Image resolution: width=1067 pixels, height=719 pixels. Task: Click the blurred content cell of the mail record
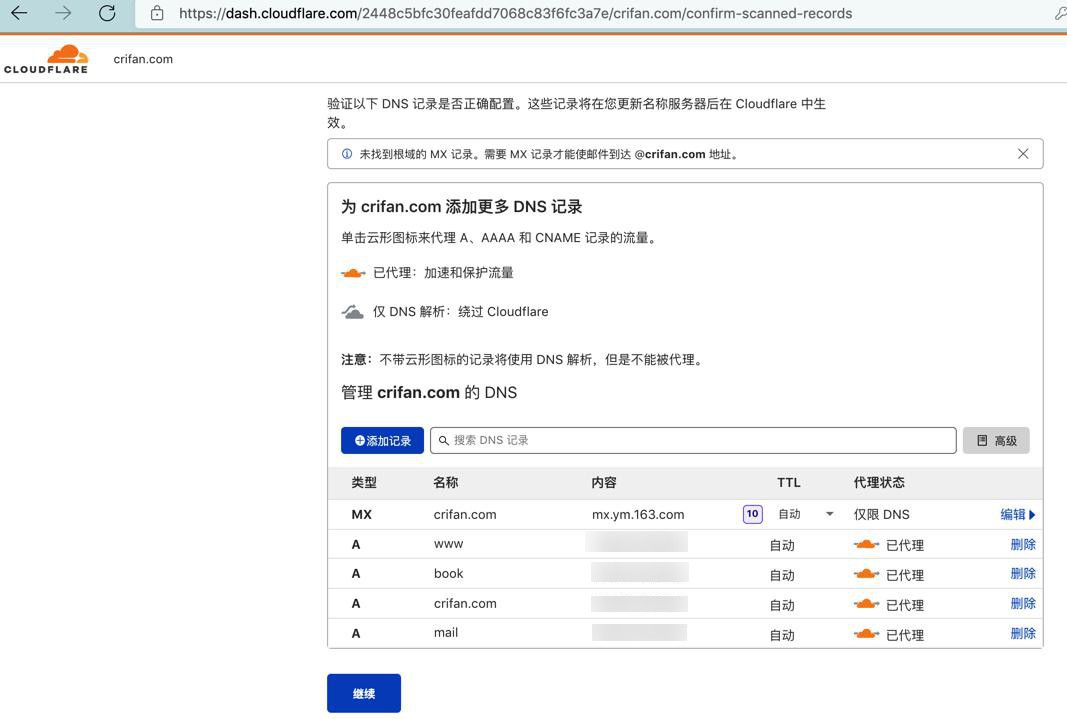[639, 633]
